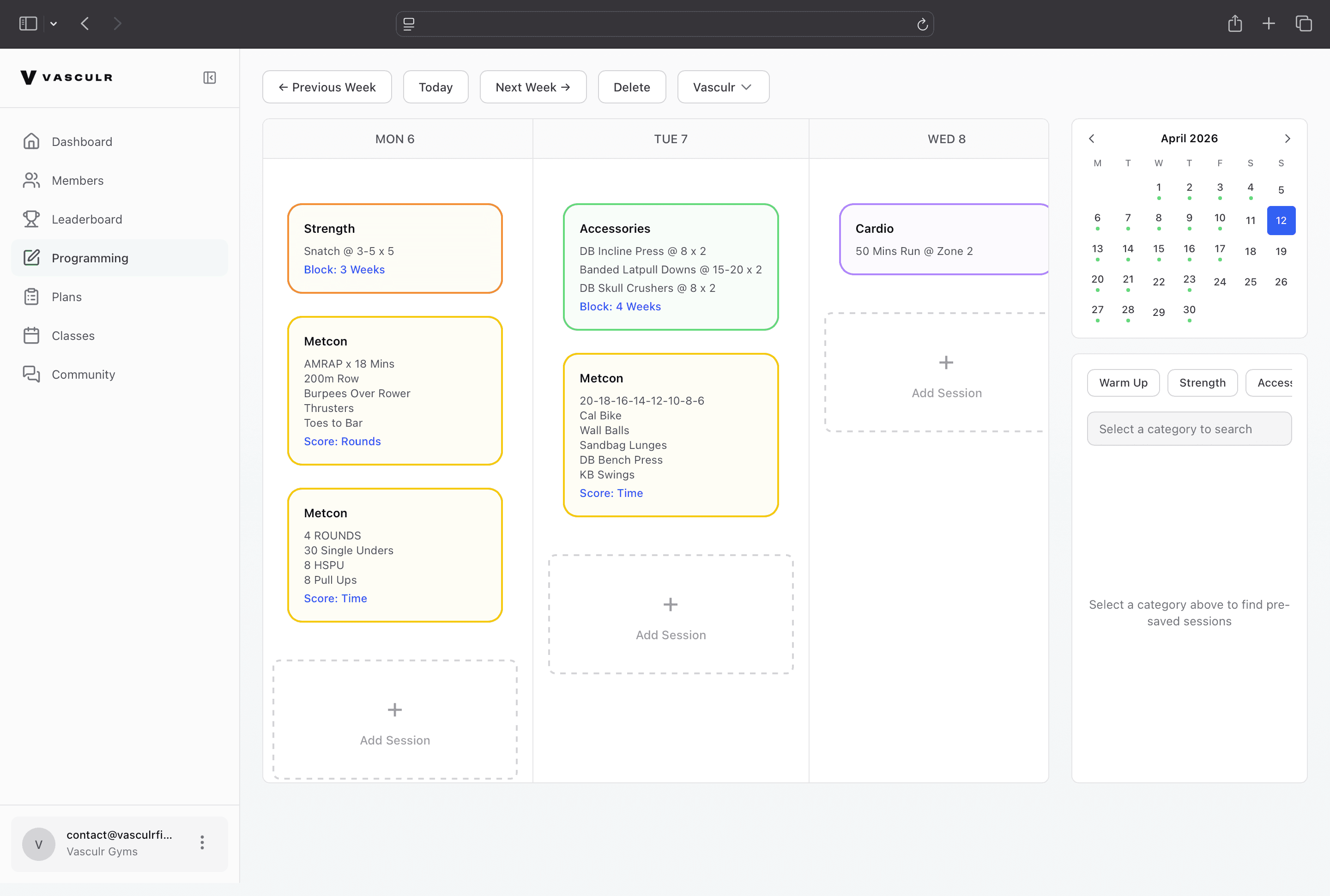Expand the Vasculr program dropdown

pyautogui.click(x=723, y=87)
